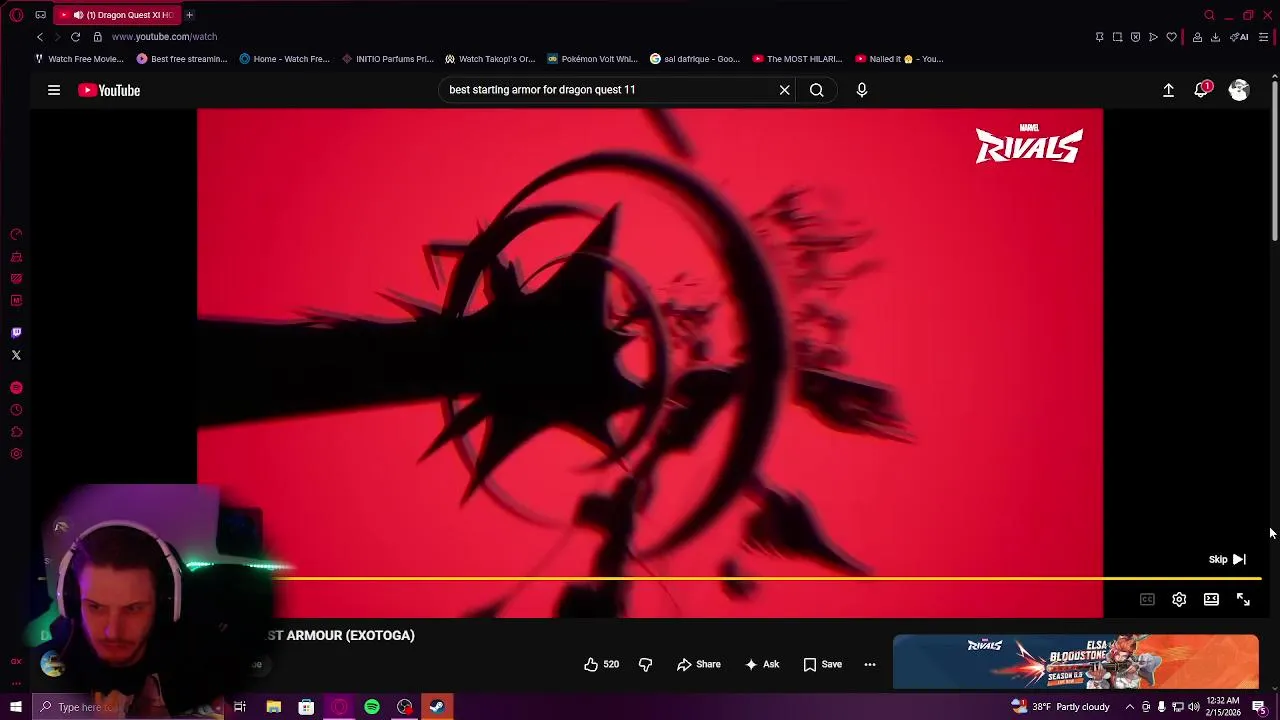Toggle closed captions on the player

(1147, 600)
